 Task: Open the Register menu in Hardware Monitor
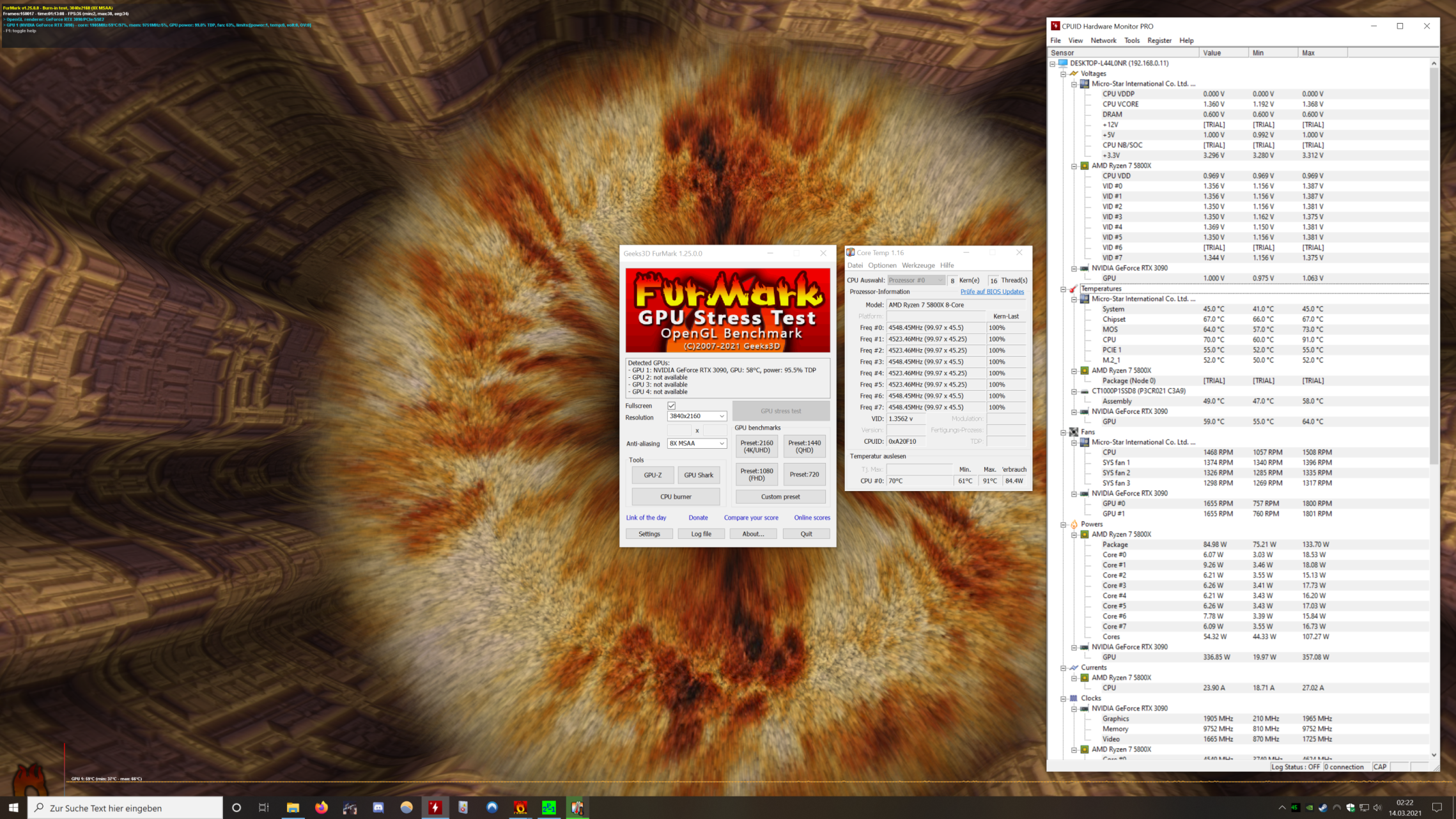(x=1159, y=40)
